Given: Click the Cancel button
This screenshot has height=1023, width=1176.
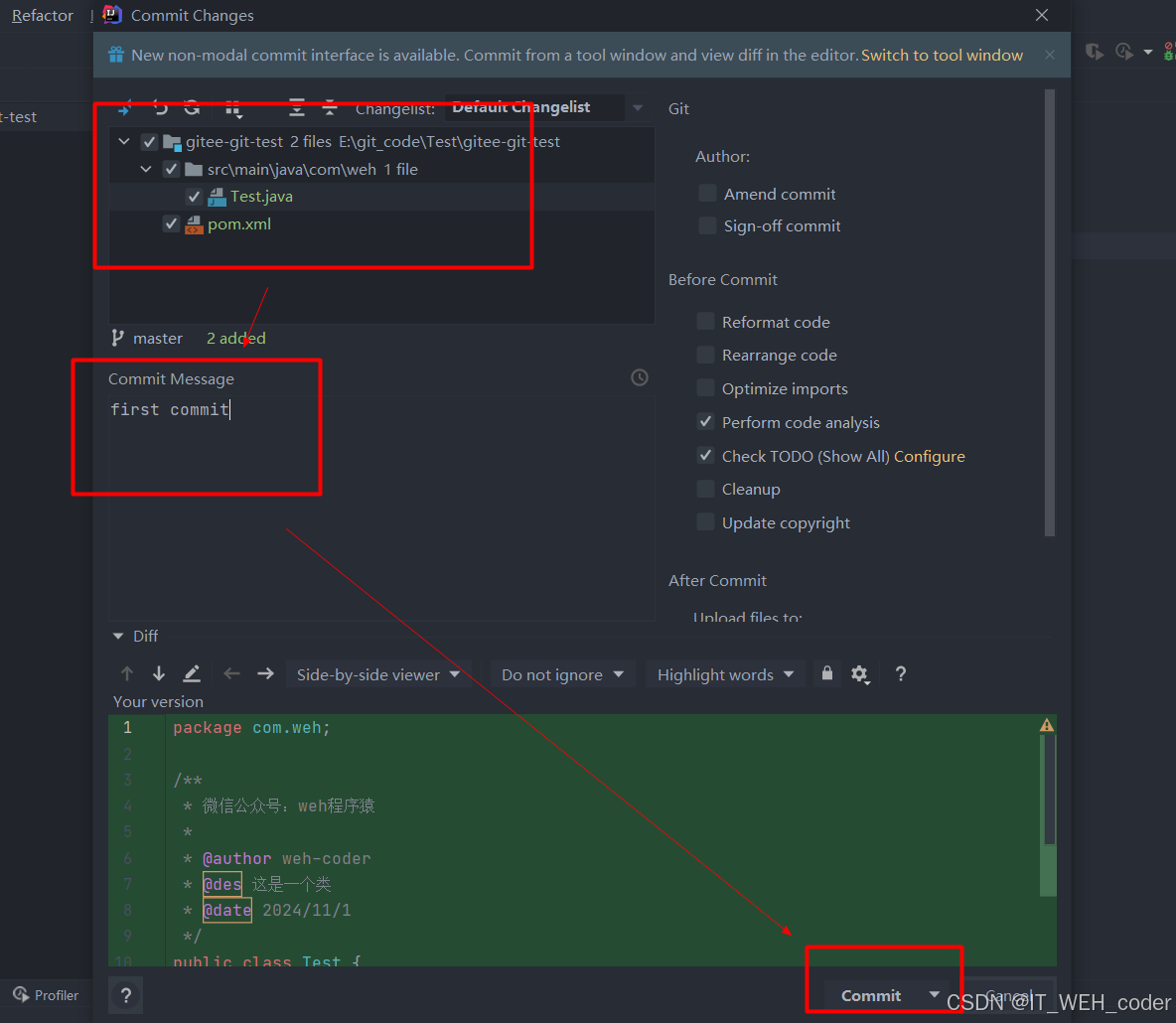Looking at the screenshot, I should [1010, 995].
